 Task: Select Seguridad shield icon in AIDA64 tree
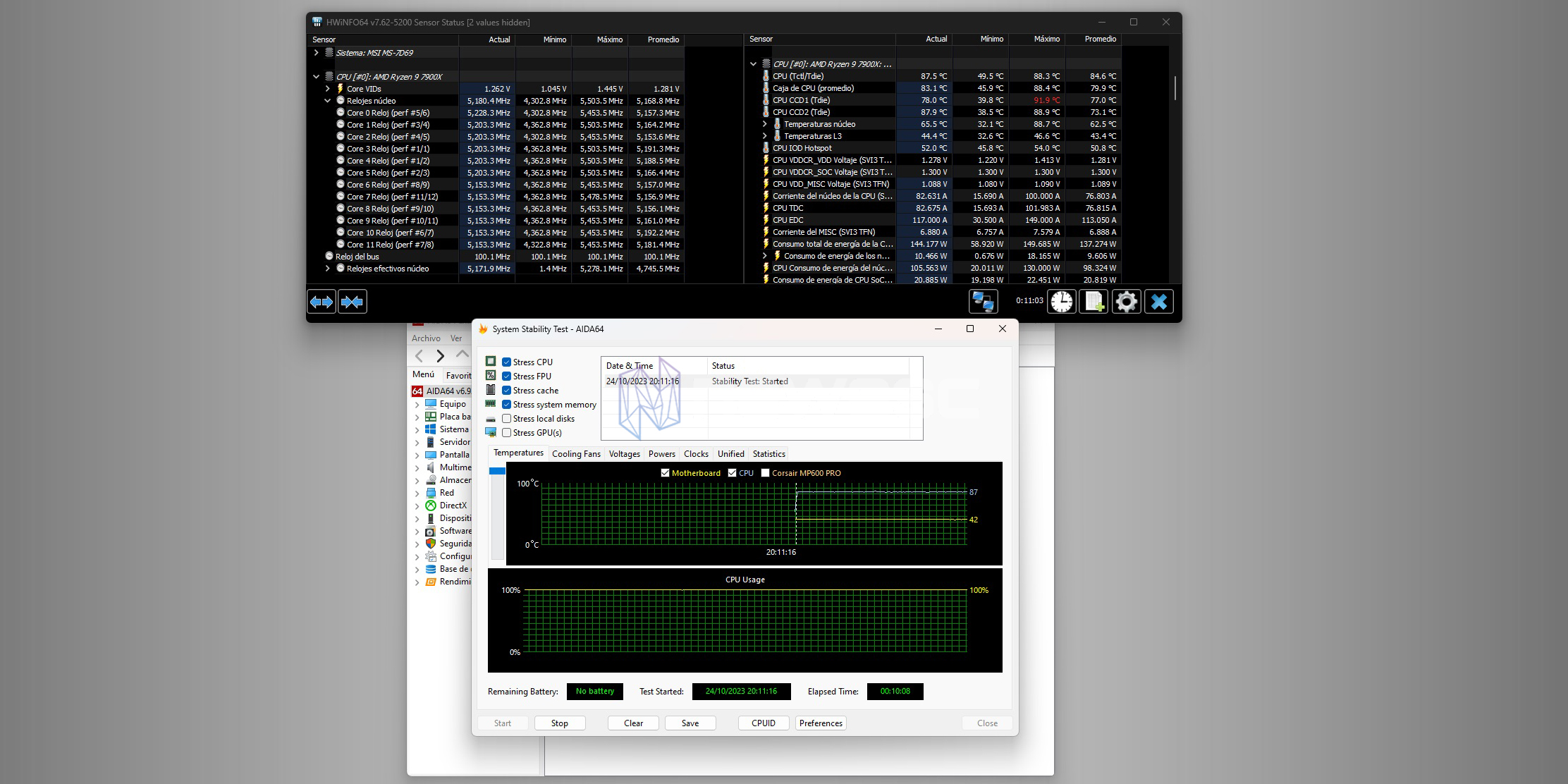[x=431, y=544]
